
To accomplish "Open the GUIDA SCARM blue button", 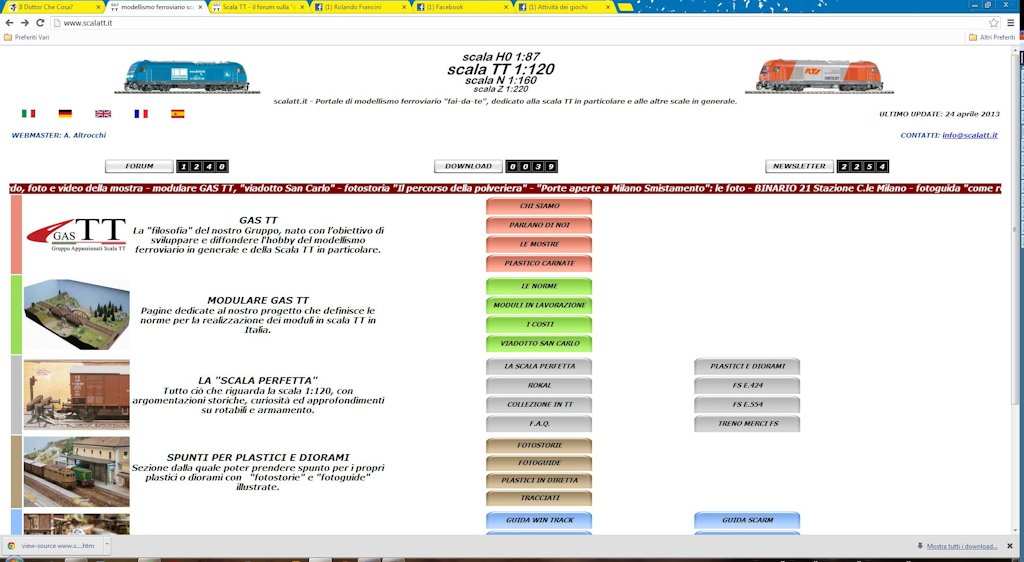I will pyautogui.click(x=747, y=521).
